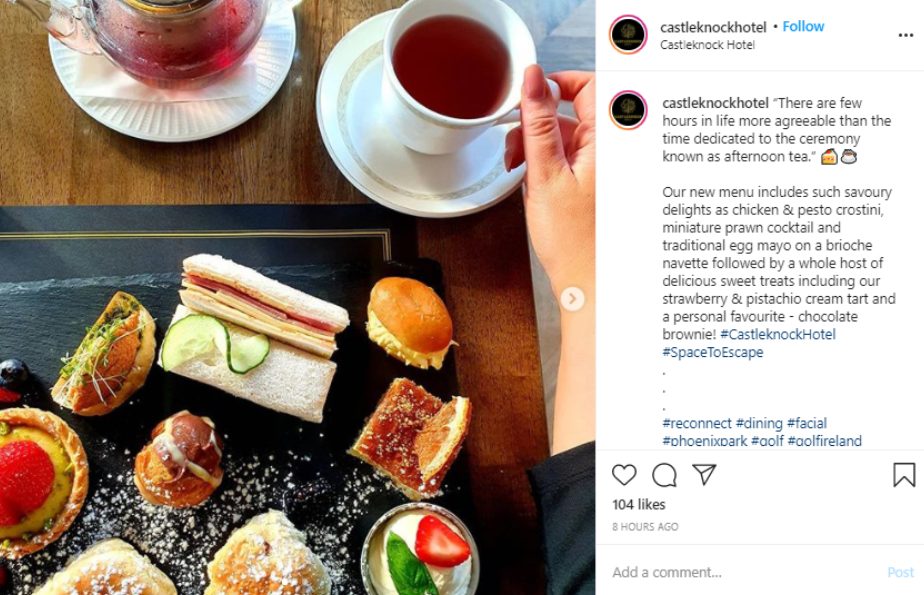The width and height of the screenshot is (924, 595).
Task: Open castleknockhotel username in header
Action: [x=713, y=27]
